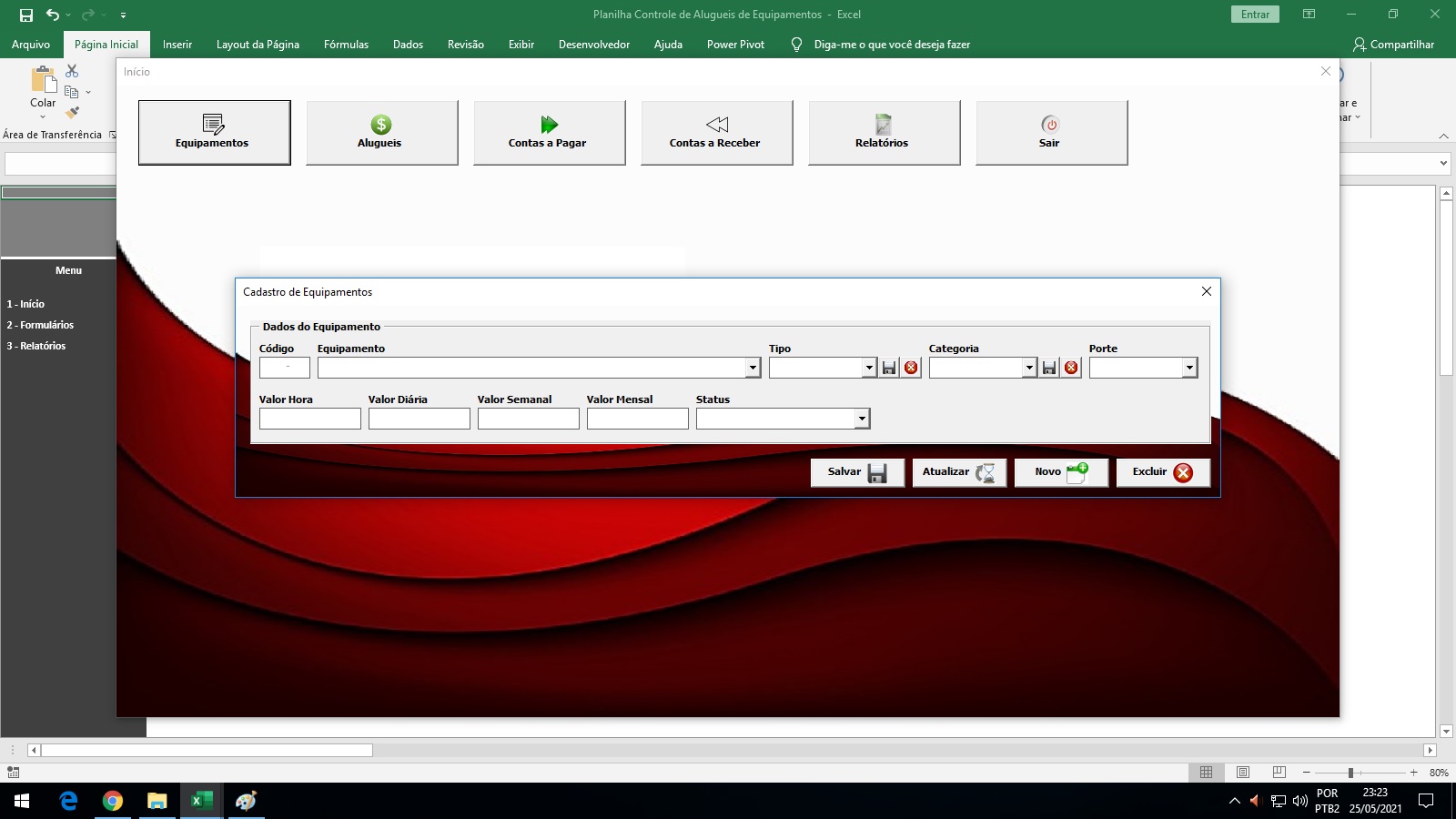Switch to Page Break Preview view
The height and width of the screenshot is (819, 1456).
point(1279,773)
